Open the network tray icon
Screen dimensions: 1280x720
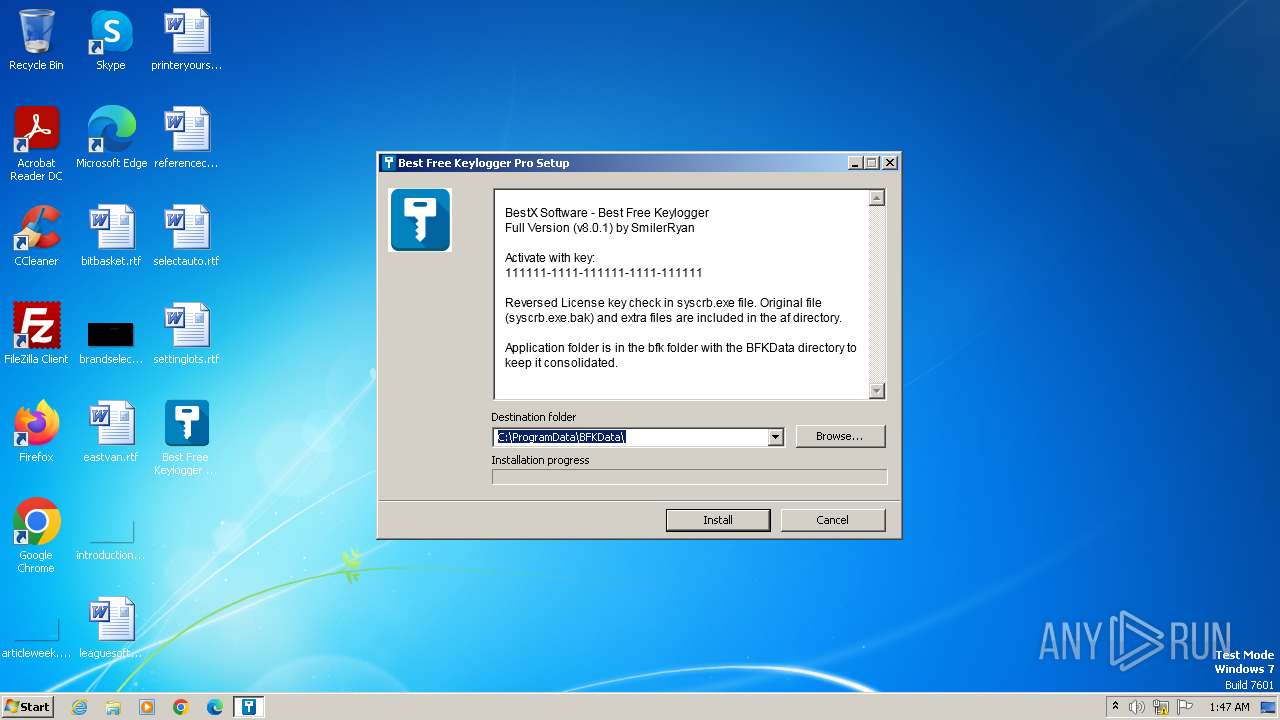coord(1161,707)
